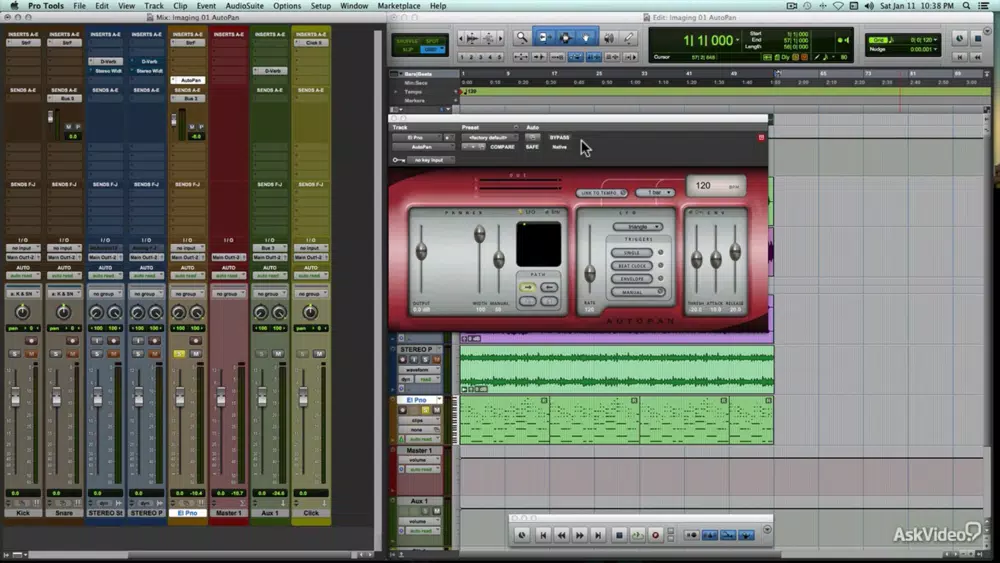Click the red target button in plug-in header

[761, 138]
